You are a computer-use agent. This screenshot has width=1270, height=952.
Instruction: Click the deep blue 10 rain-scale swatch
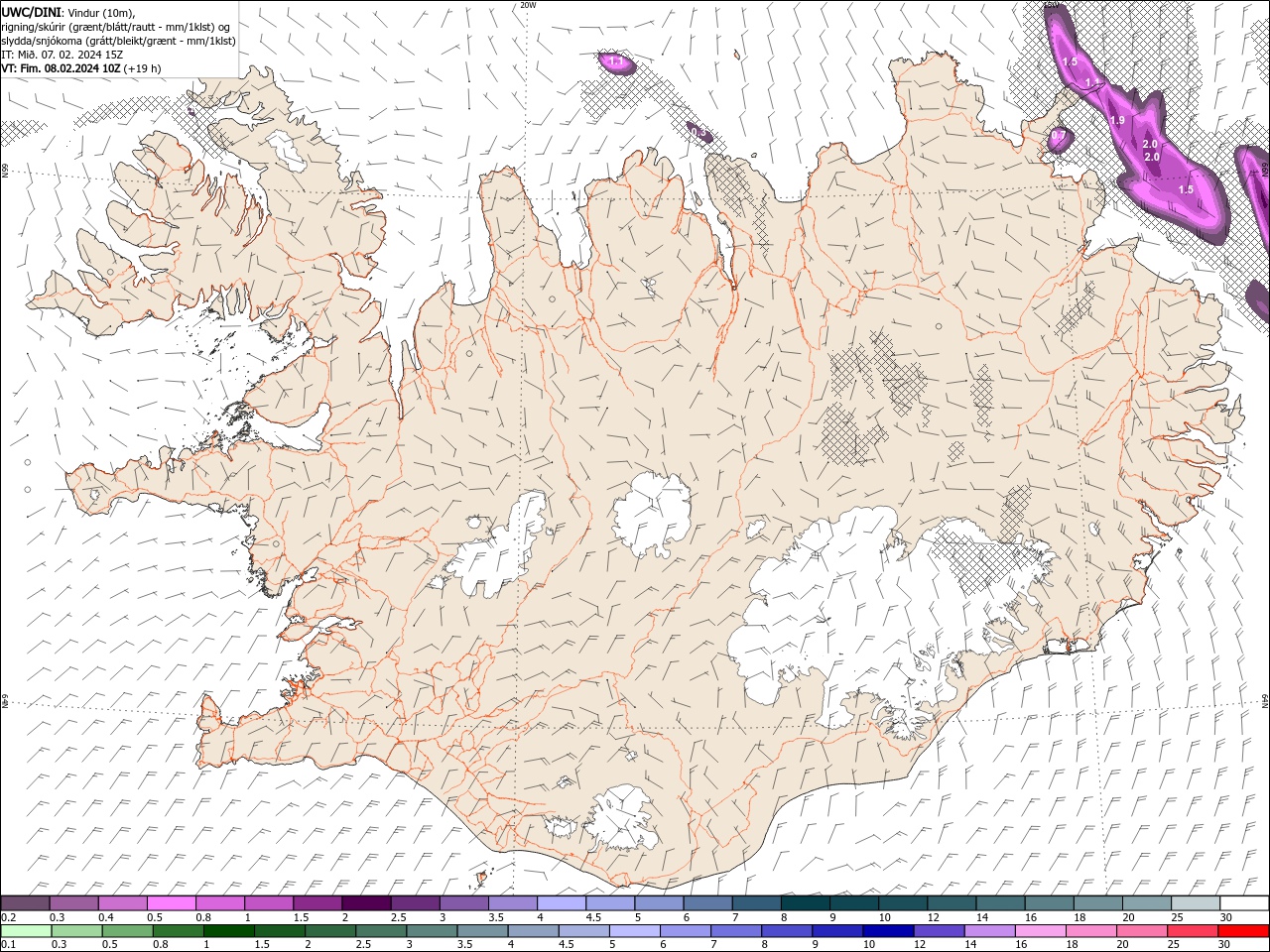887,931
